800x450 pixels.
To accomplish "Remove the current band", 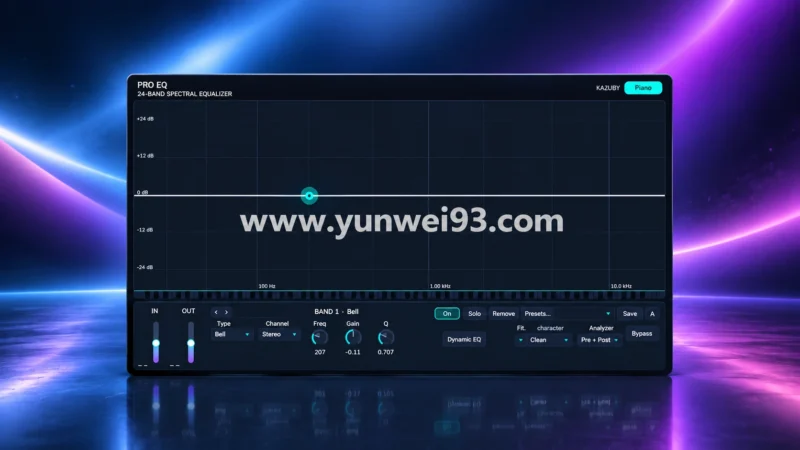I will point(504,314).
